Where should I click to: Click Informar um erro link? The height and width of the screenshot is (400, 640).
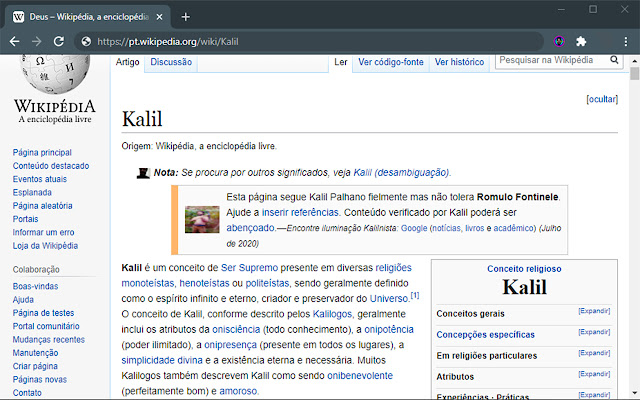tap(43, 232)
